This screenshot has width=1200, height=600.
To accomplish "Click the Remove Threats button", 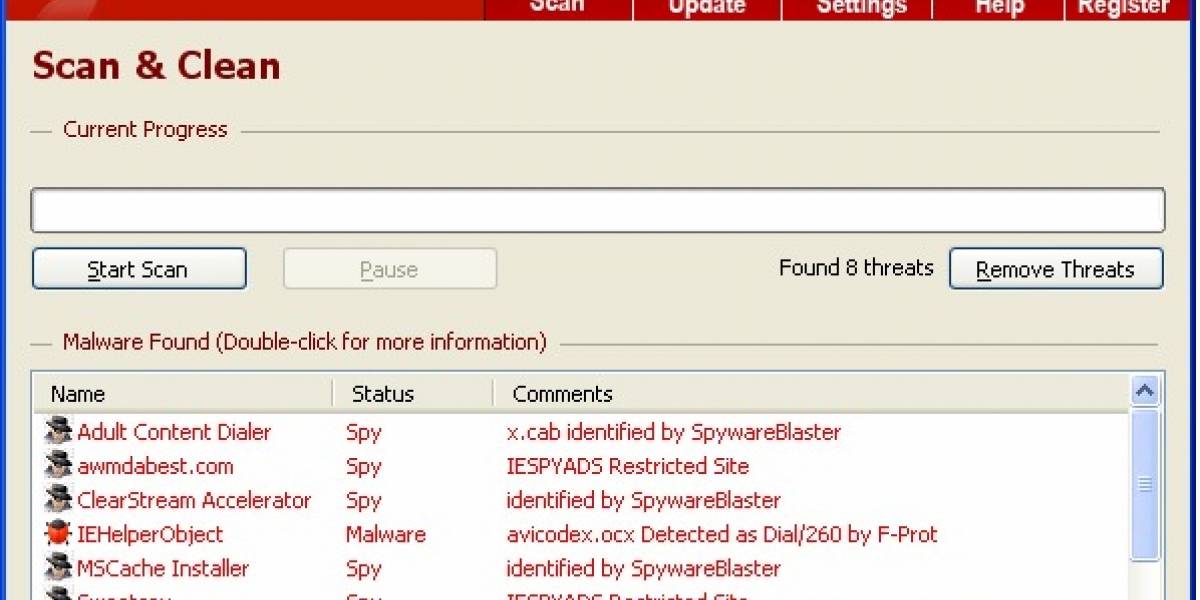I will coord(1056,269).
